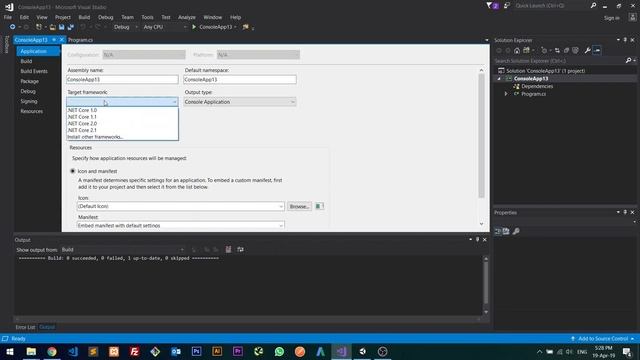This screenshot has width=640, height=360.
Task: Click the wrench Properties icon in Solution Explorer
Action: coord(587,50)
